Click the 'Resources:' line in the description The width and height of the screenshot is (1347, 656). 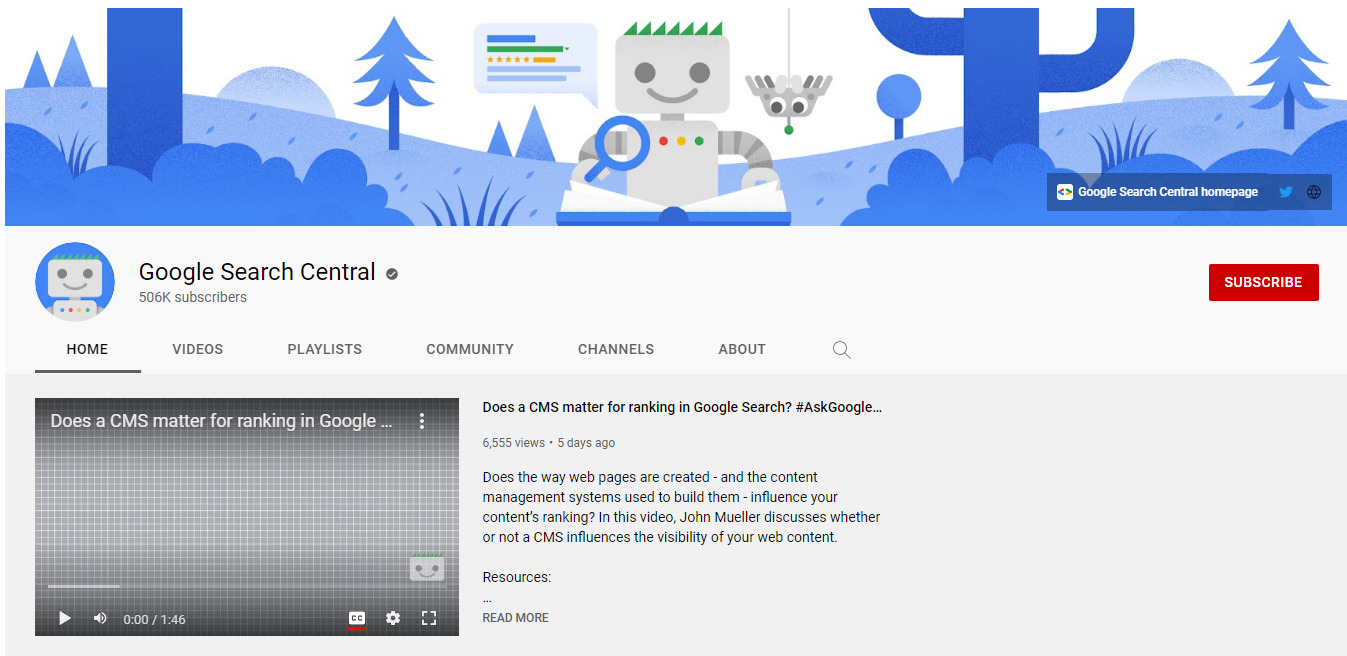(x=517, y=577)
